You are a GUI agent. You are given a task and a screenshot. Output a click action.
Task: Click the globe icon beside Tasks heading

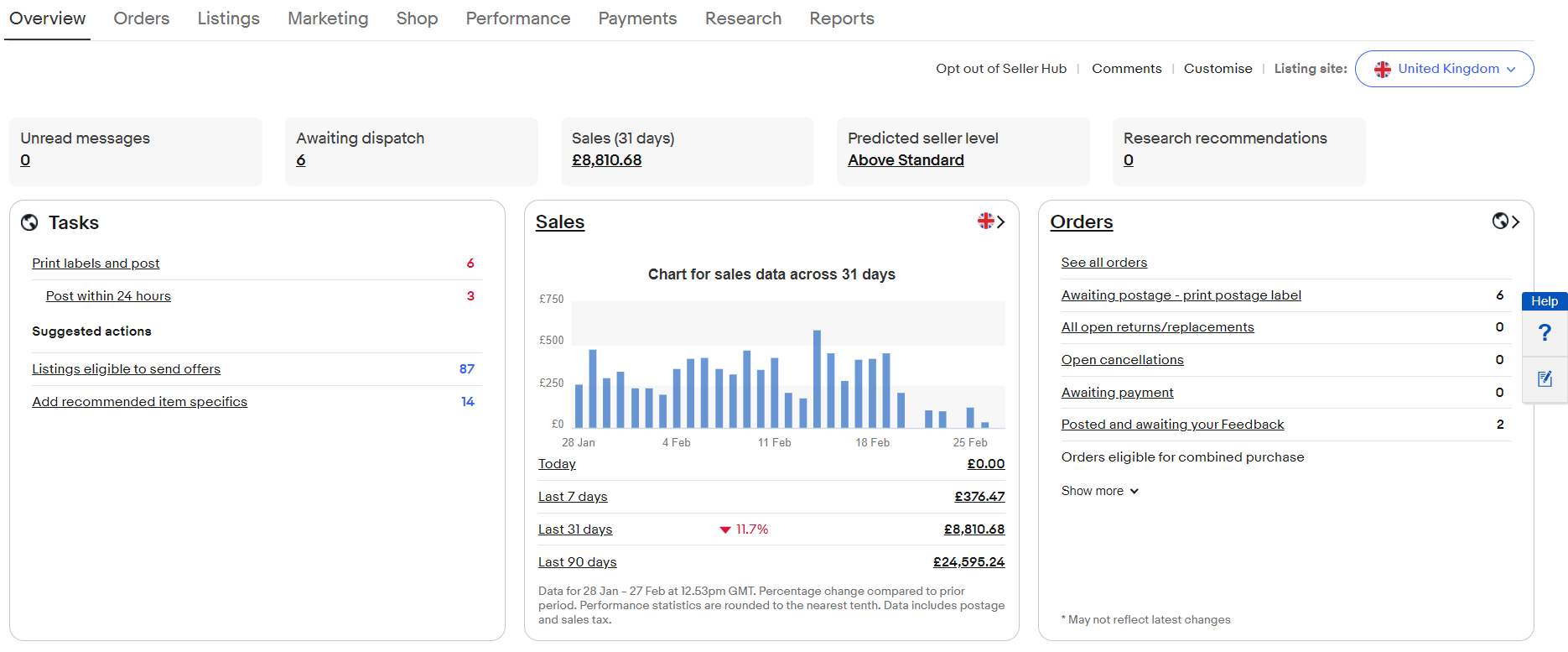[x=29, y=222]
